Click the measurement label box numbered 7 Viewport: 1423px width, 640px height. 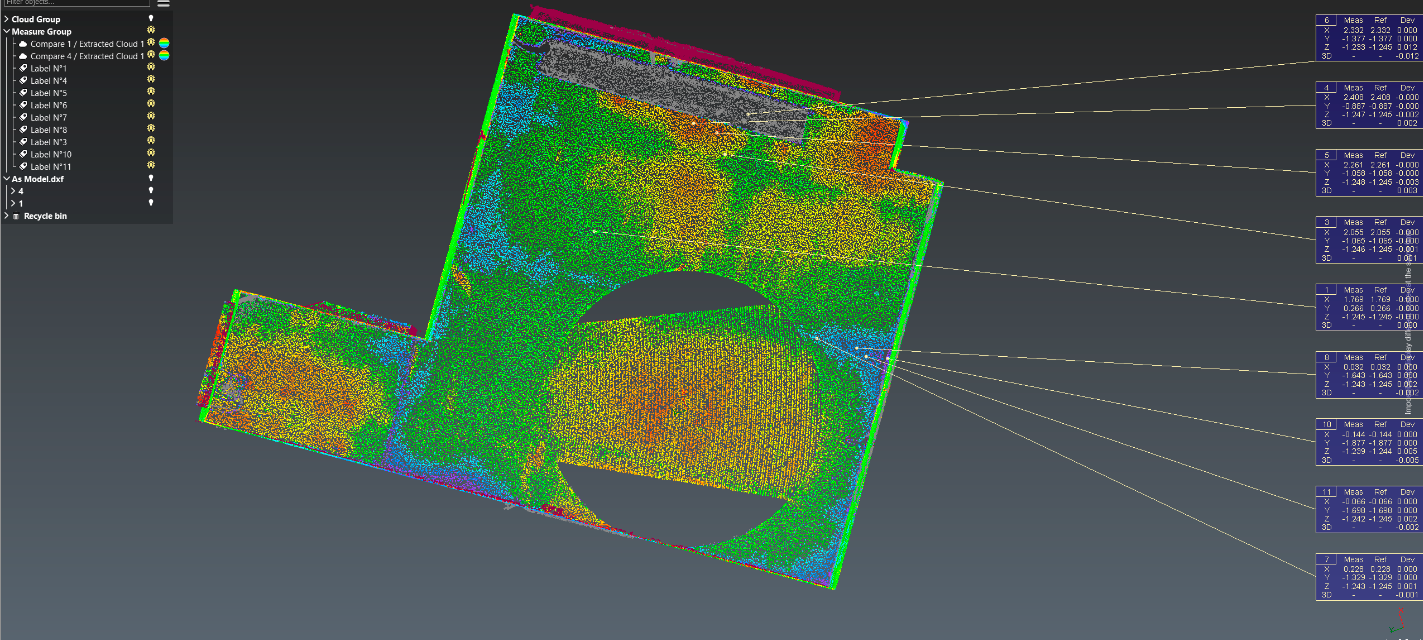pos(1368,577)
